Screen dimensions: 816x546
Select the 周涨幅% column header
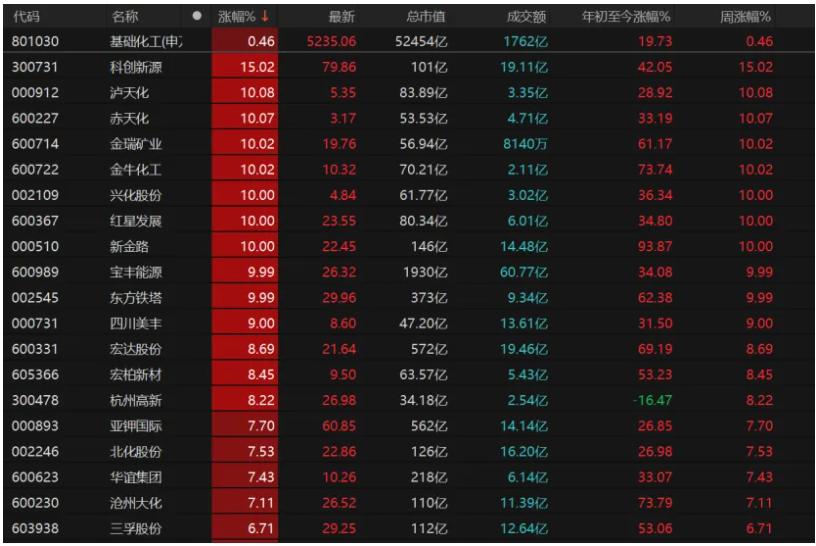[x=746, y=17]
